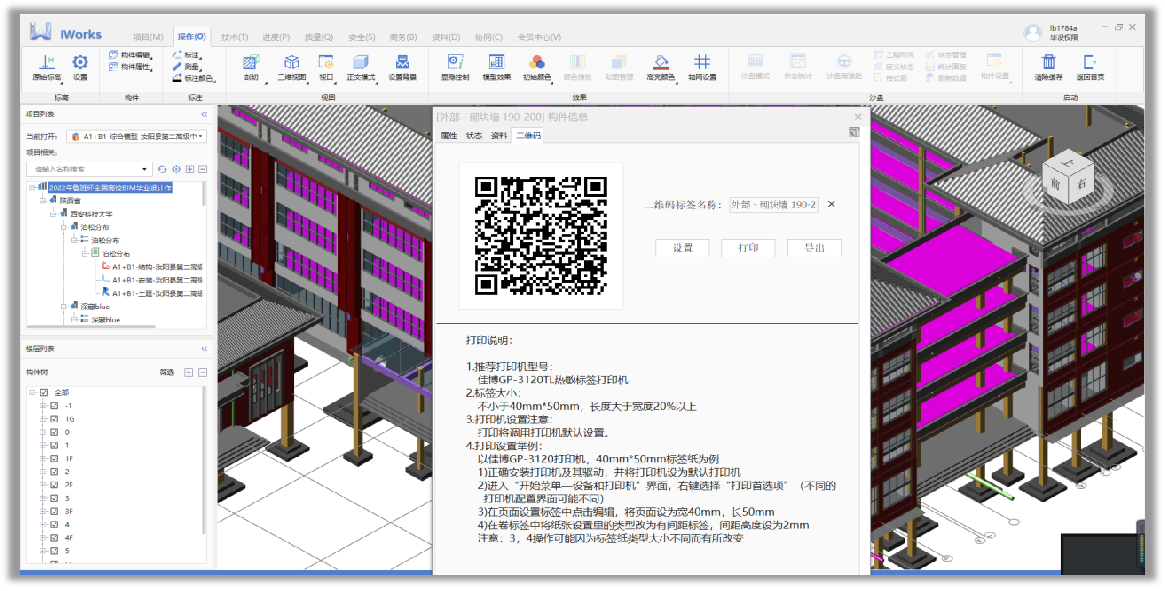Expand all with plus icon beside 筛选
The height and width of the screenshot is (591, 1165).
(x=189, y=372)
